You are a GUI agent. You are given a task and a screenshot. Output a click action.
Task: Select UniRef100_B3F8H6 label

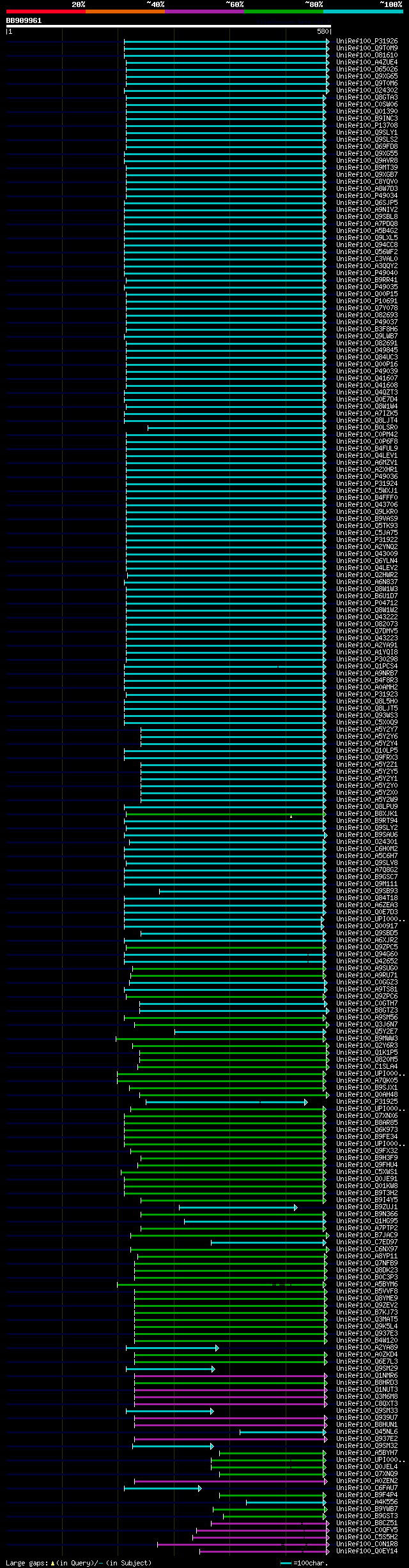[x=367, y=329]
